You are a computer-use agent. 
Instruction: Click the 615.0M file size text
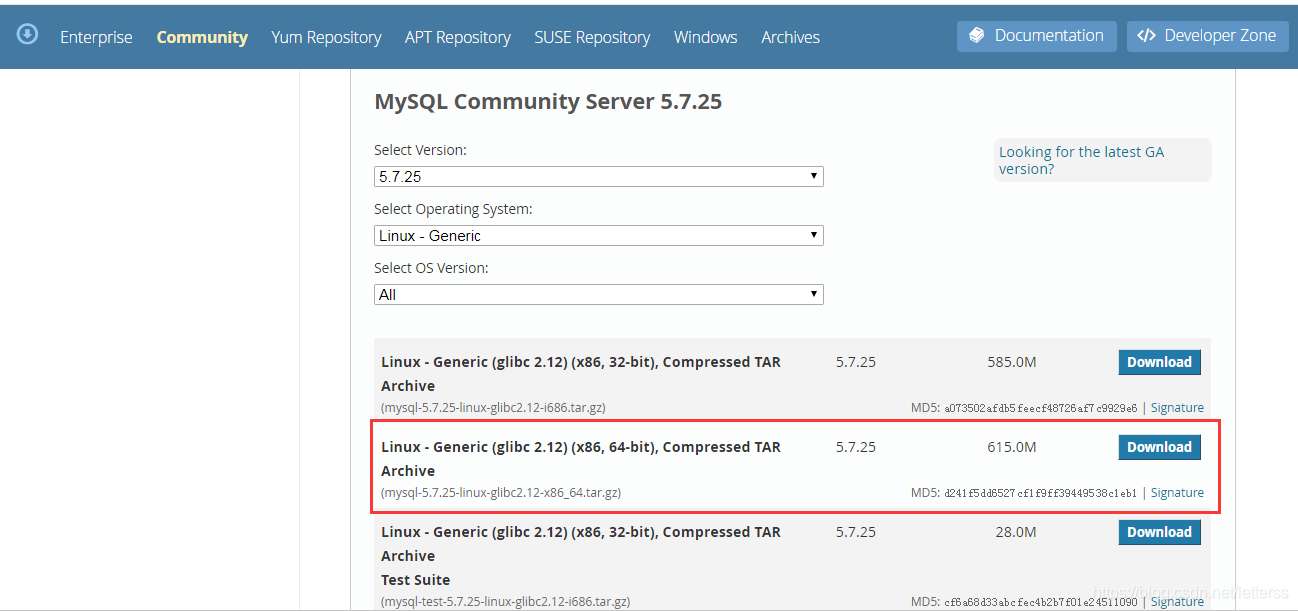1012,447
